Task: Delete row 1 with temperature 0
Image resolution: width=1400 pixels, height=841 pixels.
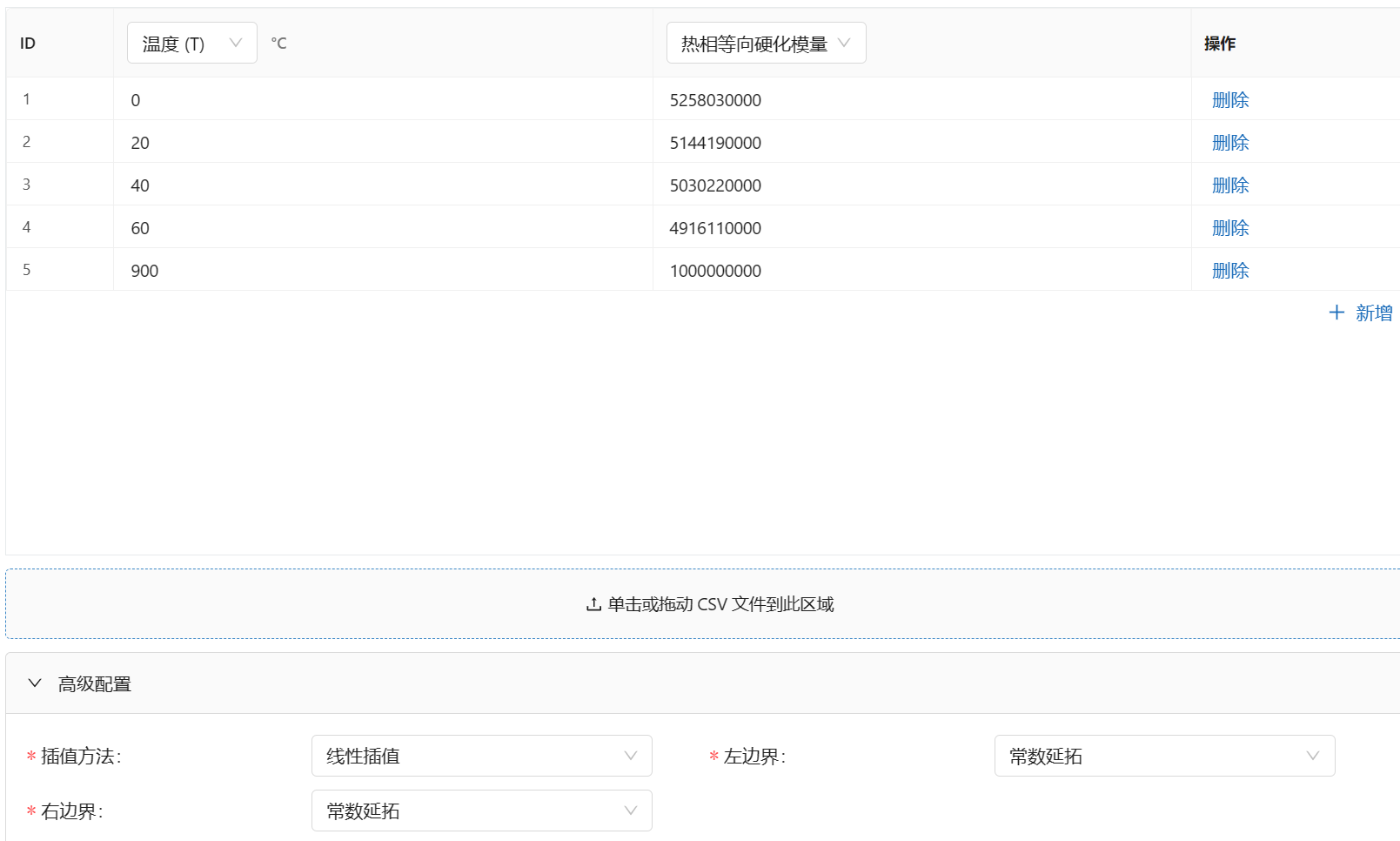Action: tap(1230, 99)
